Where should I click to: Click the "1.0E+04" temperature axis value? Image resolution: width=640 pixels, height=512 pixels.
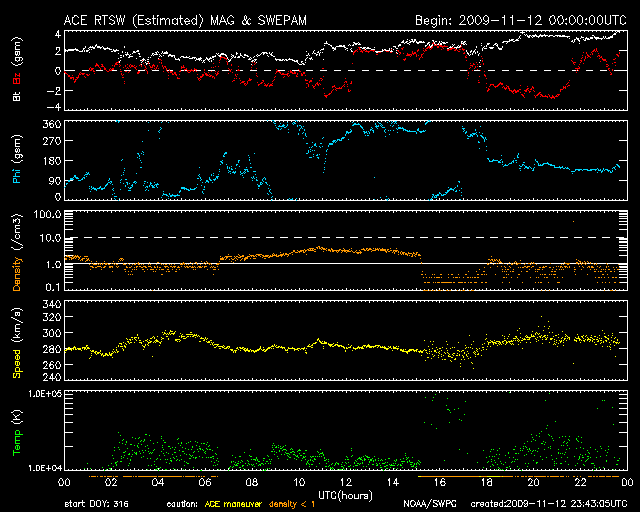[45, 468]
